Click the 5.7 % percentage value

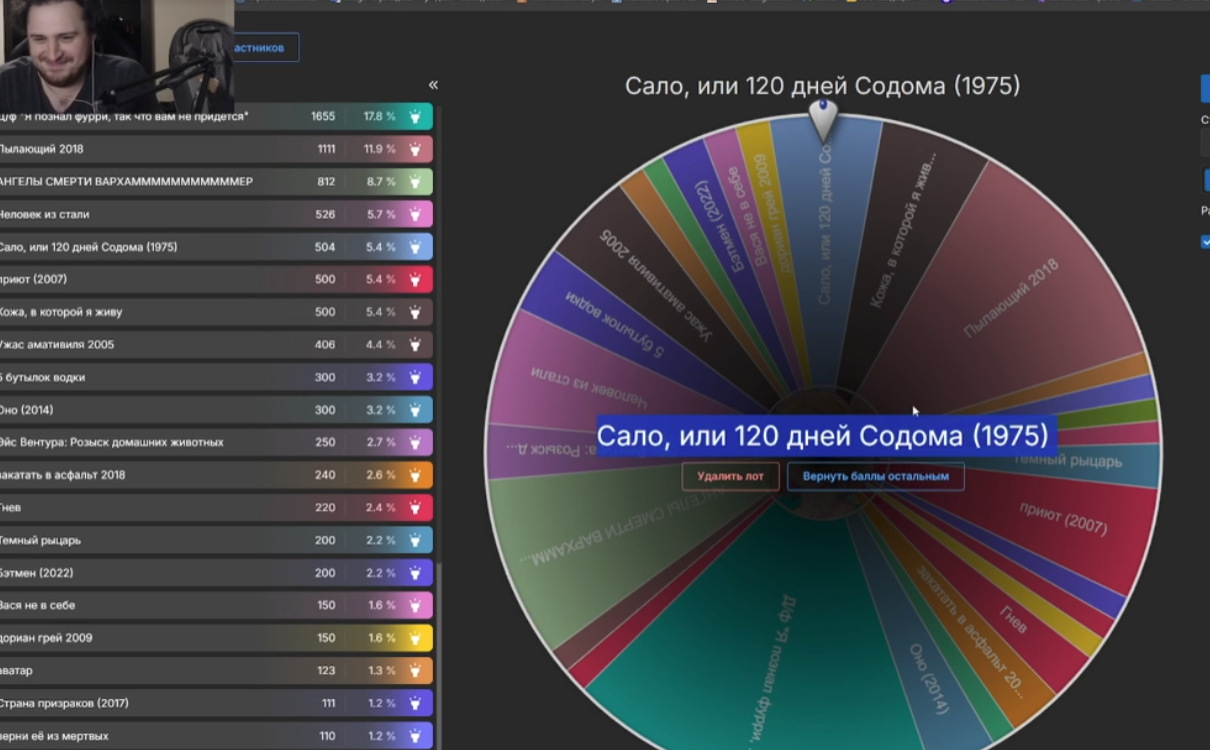pyautogui.click(x=381, y=214)
